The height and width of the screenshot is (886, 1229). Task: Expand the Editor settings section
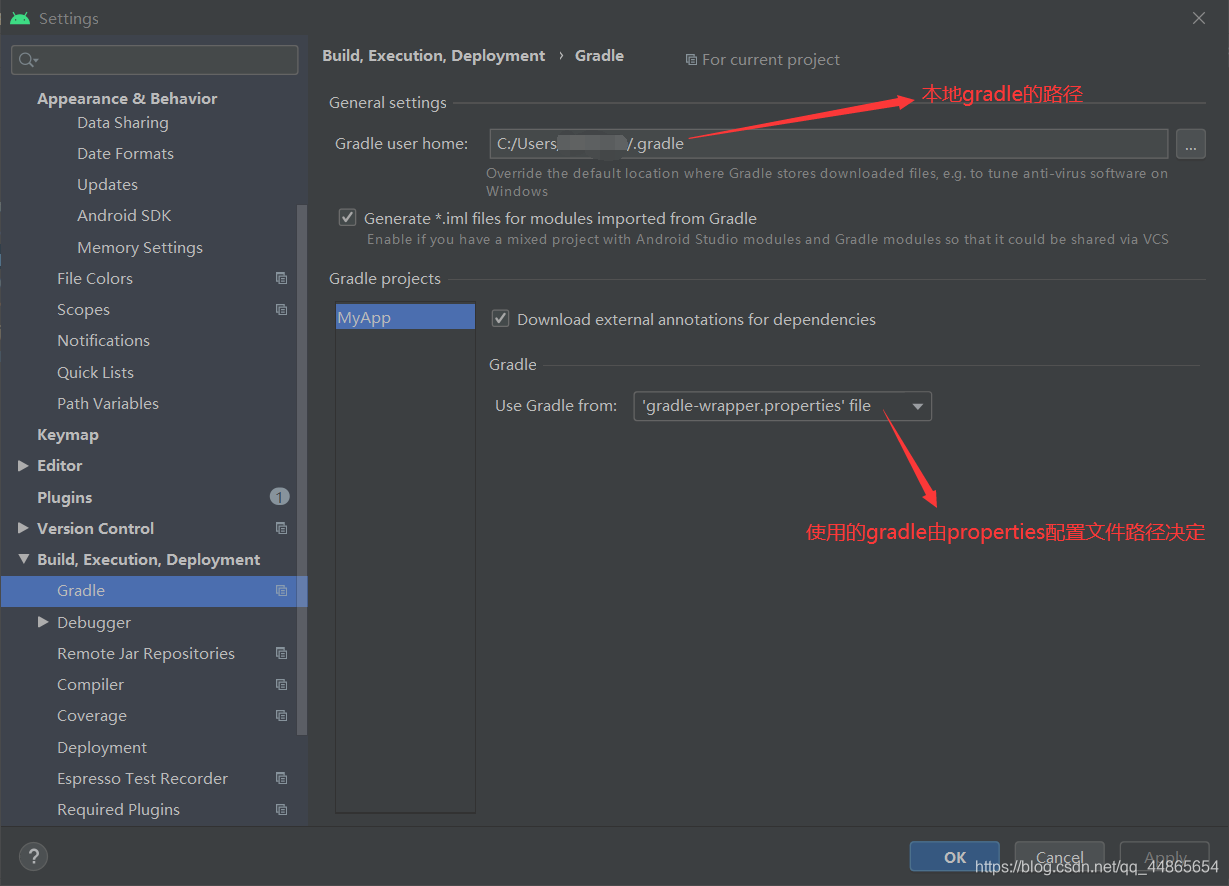tap(23, 465)
